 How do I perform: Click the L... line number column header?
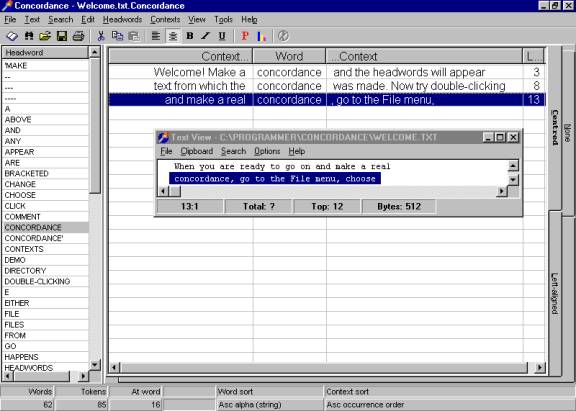[533, 56]
